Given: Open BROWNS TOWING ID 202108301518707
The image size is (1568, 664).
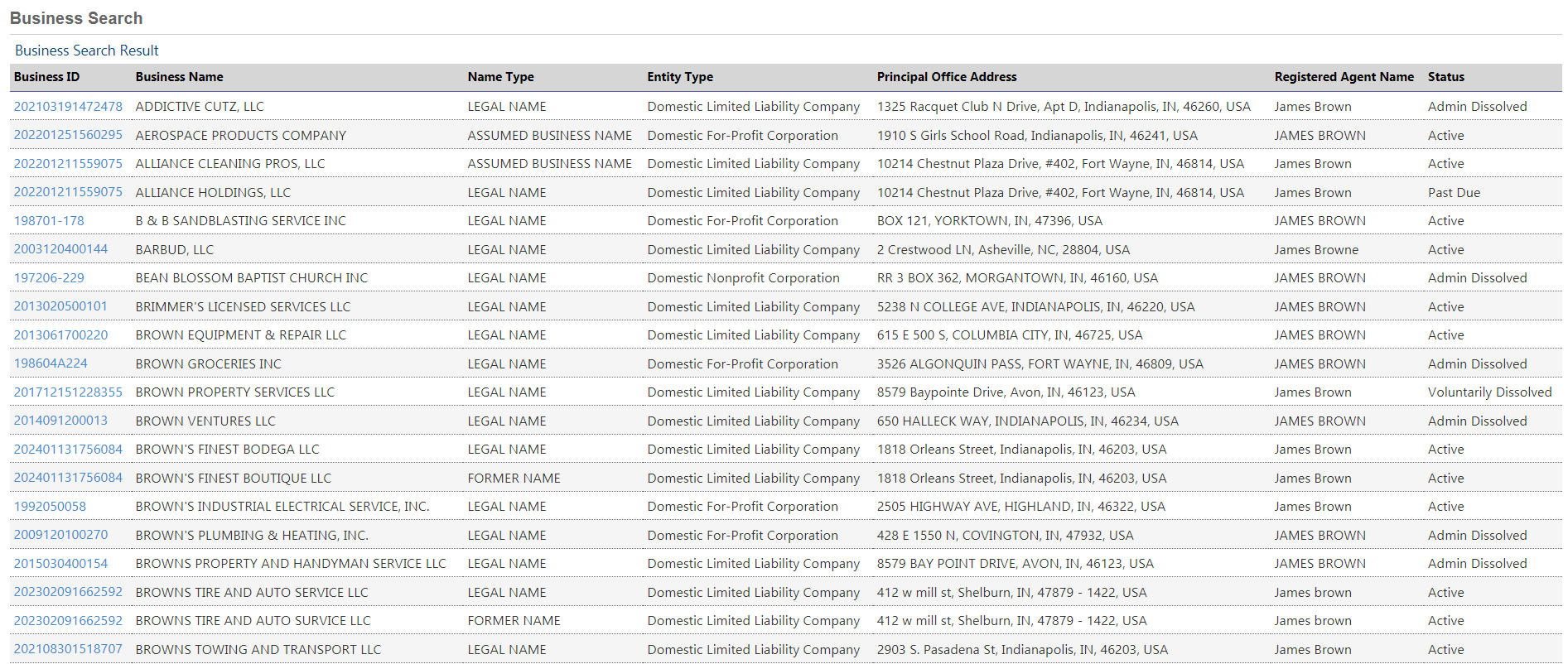Looking at the screenshot, I should (68, 649).
